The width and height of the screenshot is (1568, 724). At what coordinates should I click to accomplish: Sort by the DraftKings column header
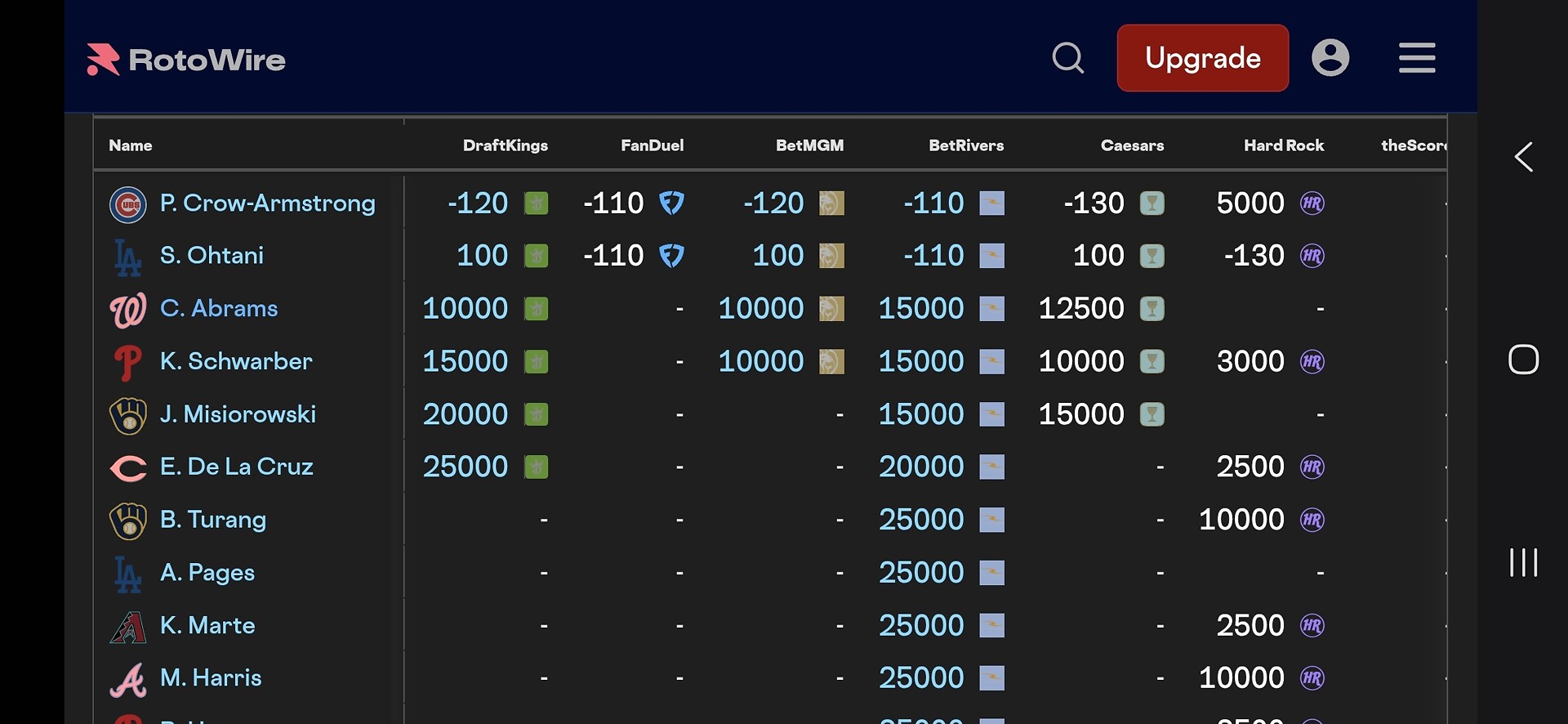click(x=506, y=145)
